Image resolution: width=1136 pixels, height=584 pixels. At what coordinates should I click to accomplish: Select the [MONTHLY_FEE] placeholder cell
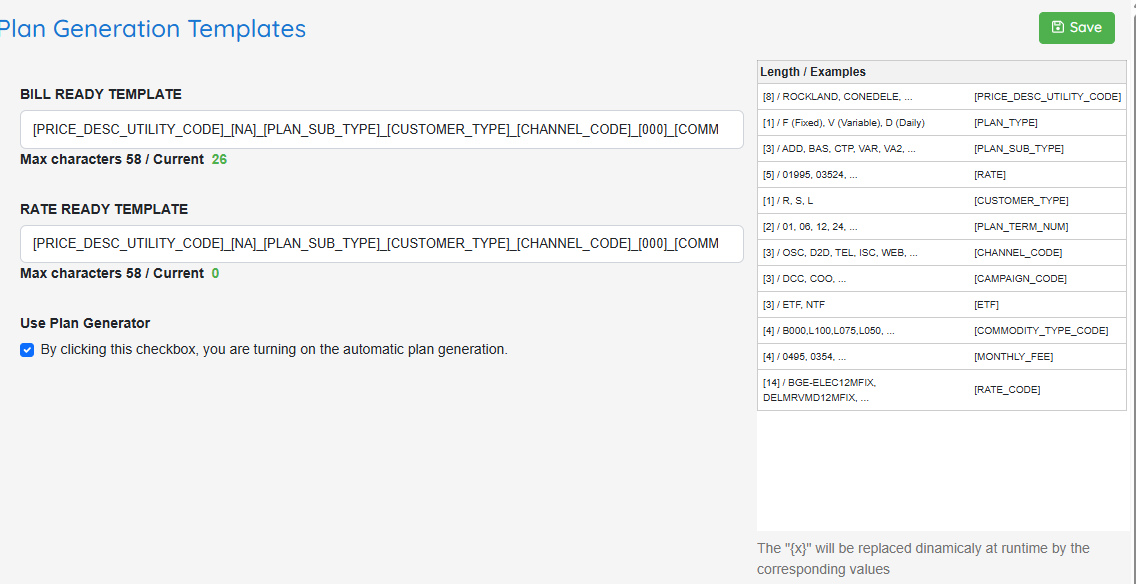pyautogui.click(x=1048, y=356)
